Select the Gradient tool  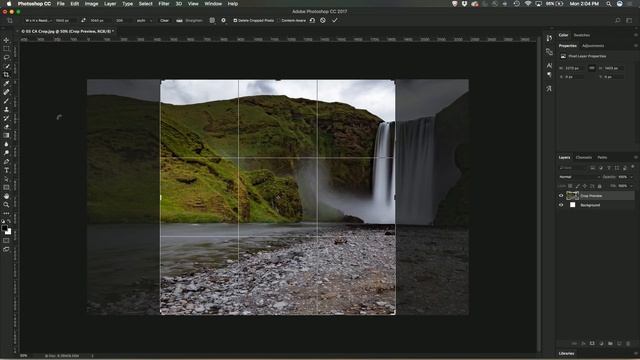(x=6, y=136)
